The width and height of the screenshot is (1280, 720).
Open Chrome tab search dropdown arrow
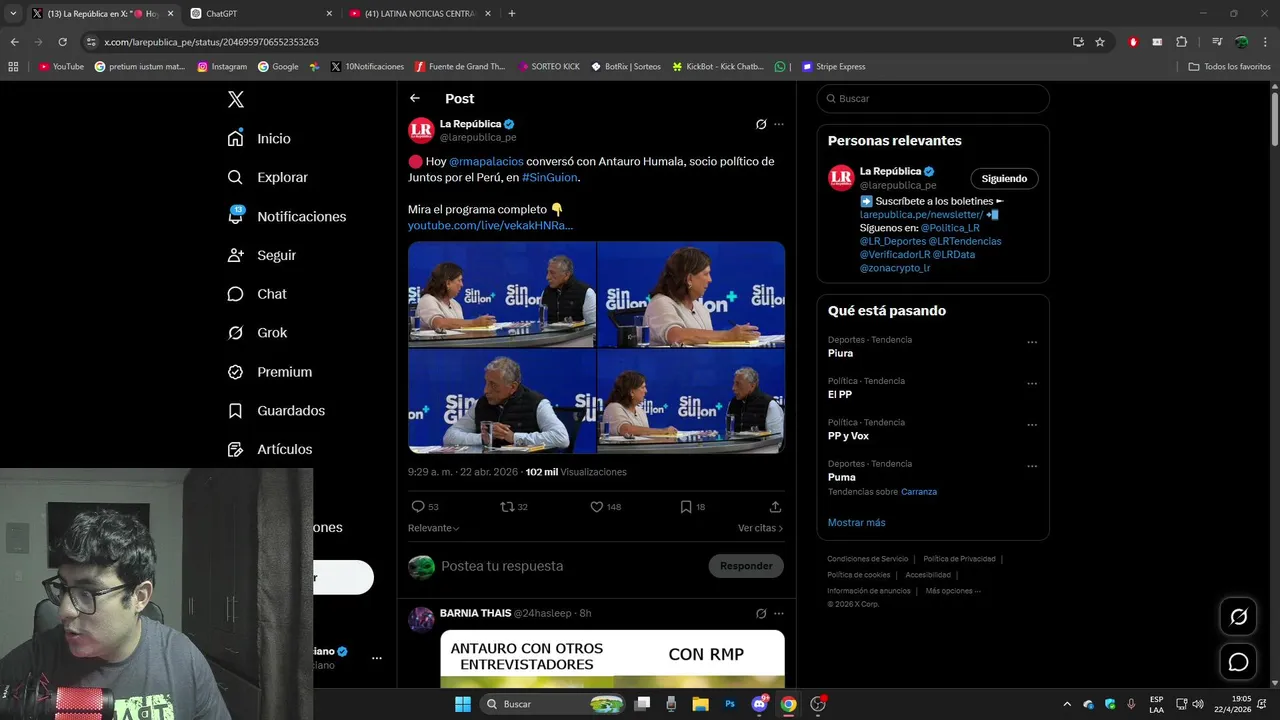coord(13,13)
